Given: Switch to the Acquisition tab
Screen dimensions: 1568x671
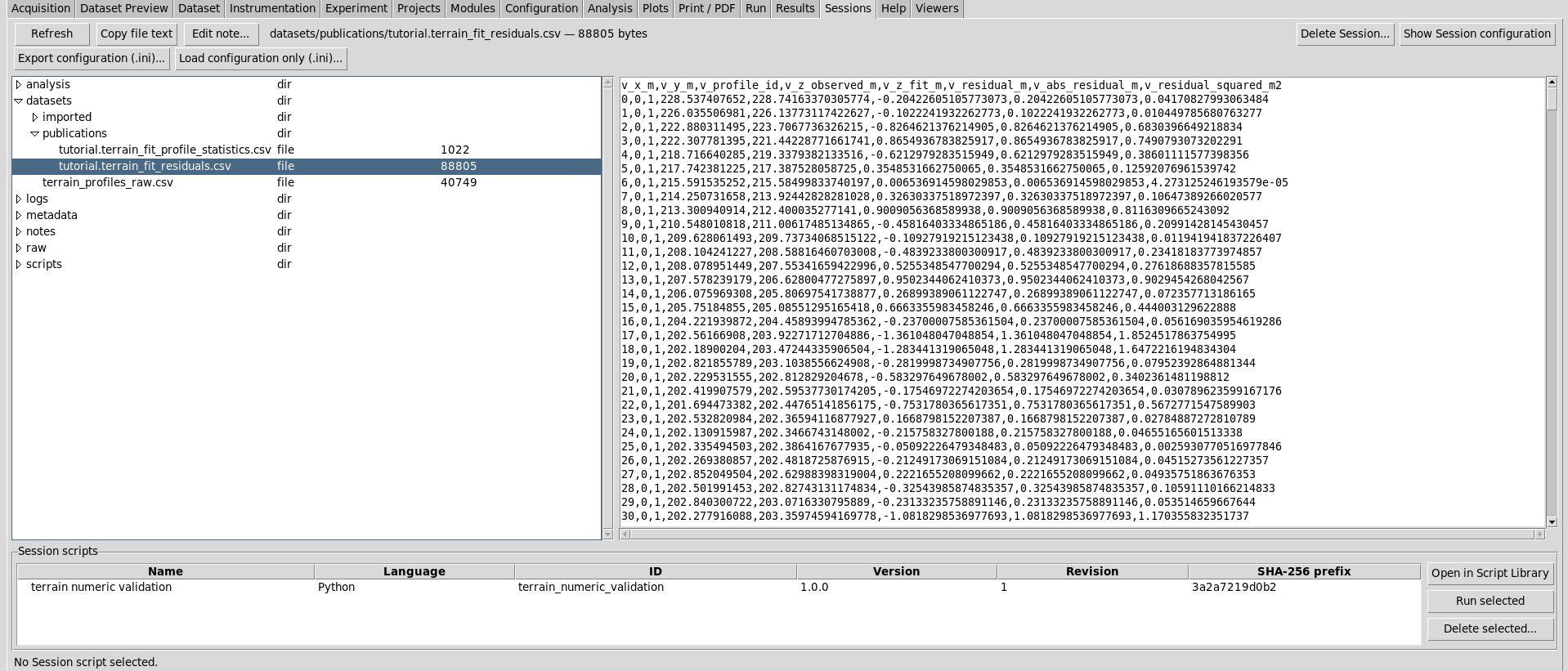Looking at the screenshot, I should tap(40, 8).
